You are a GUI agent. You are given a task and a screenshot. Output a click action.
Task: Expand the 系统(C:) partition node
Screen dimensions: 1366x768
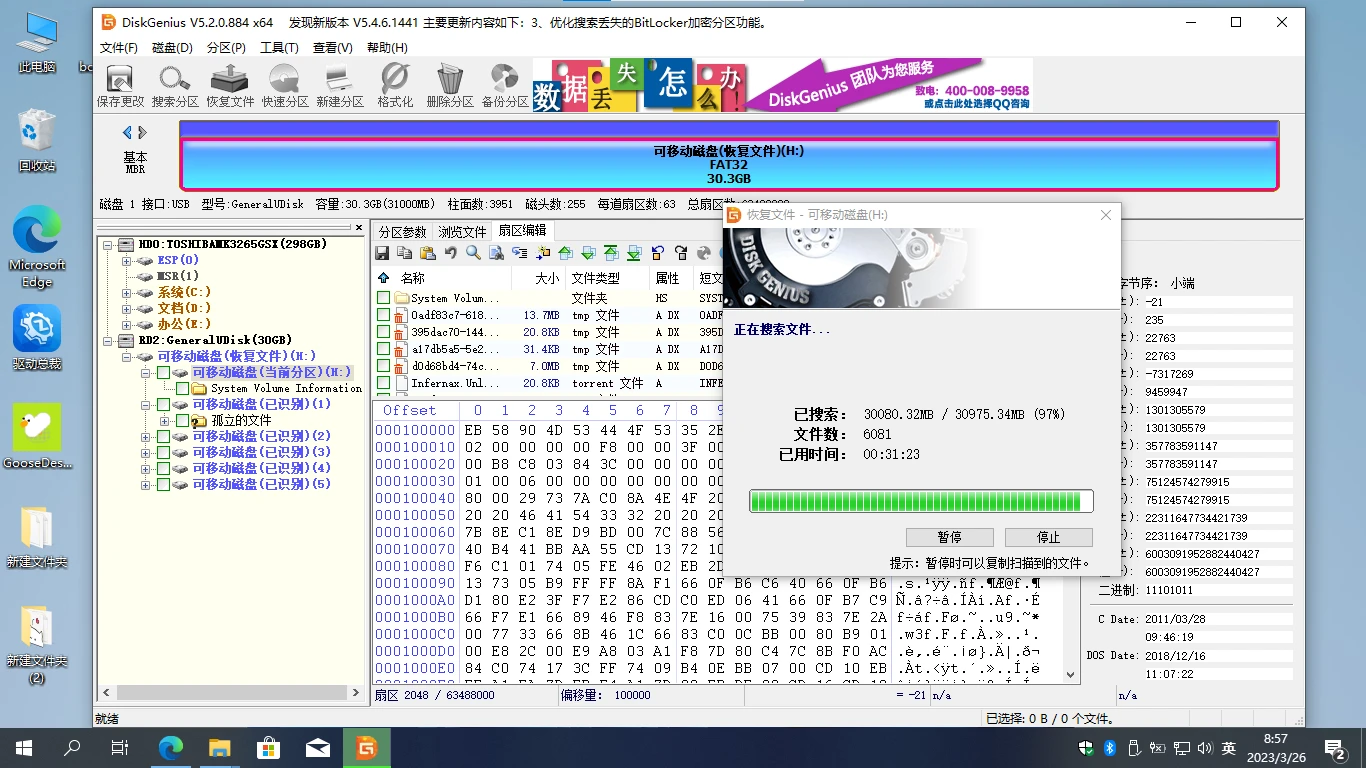(127, 292)
